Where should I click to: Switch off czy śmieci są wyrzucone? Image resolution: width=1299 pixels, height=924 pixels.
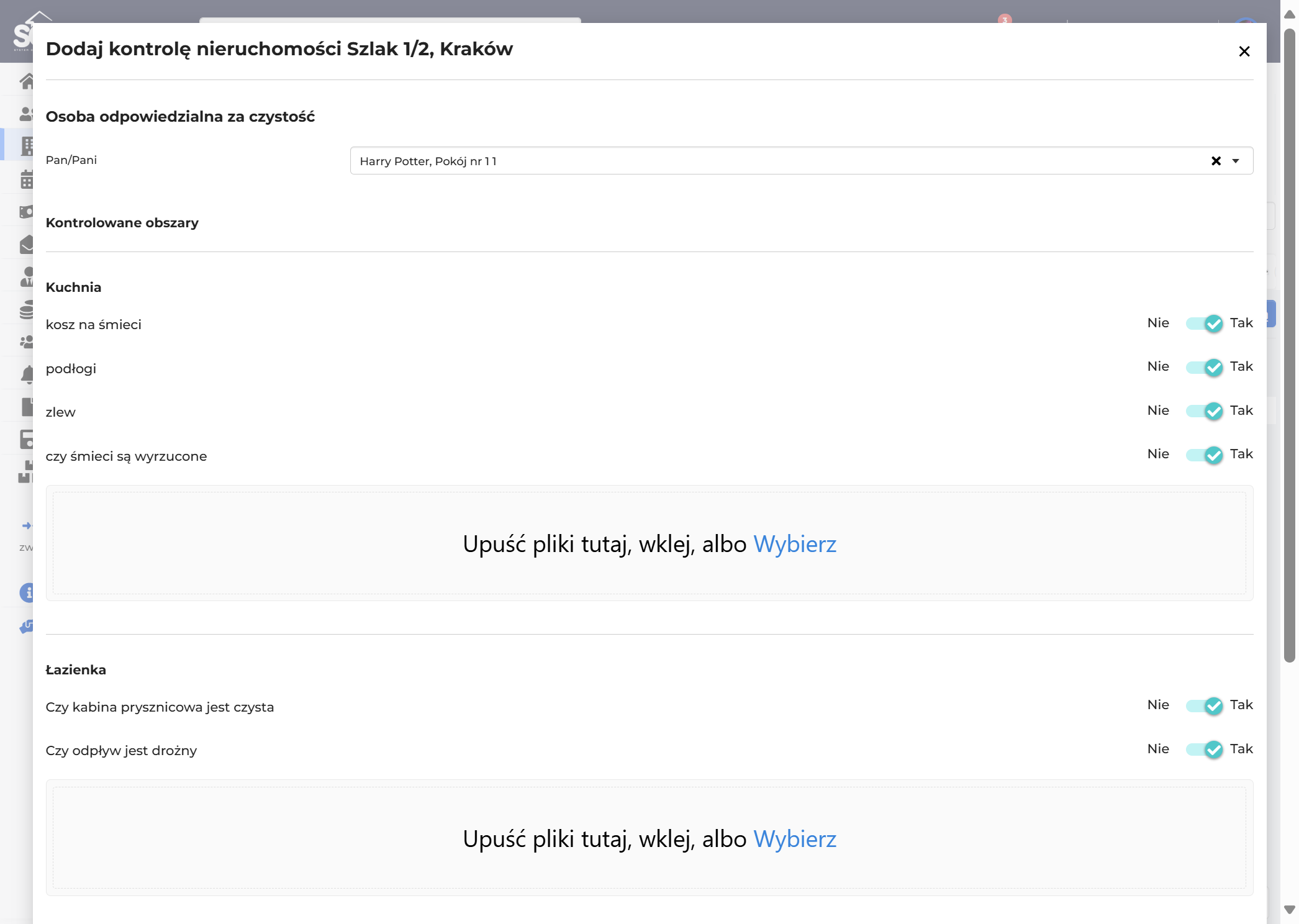click(1204, 455)
